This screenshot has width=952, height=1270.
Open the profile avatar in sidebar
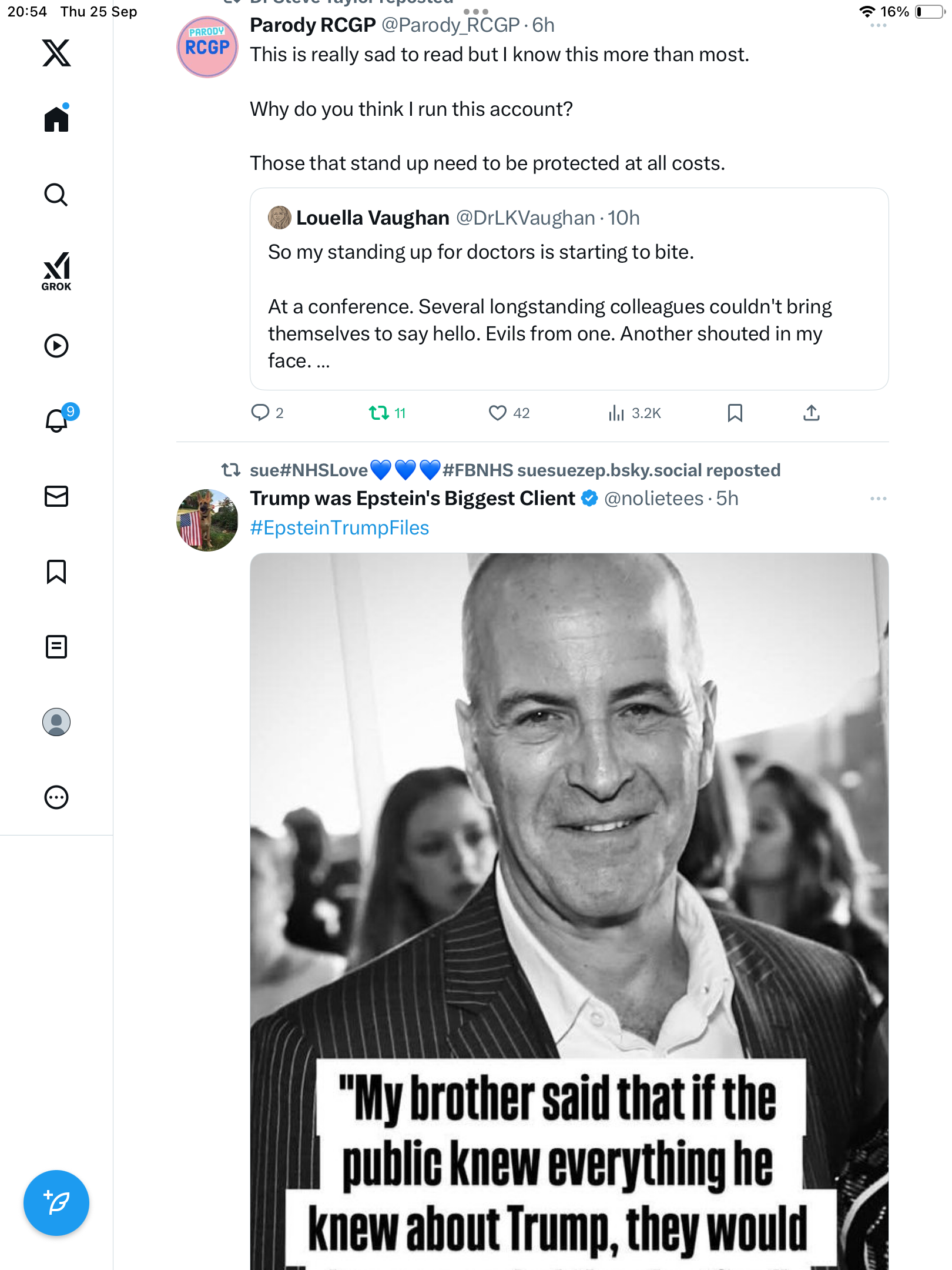pos(56,722)
